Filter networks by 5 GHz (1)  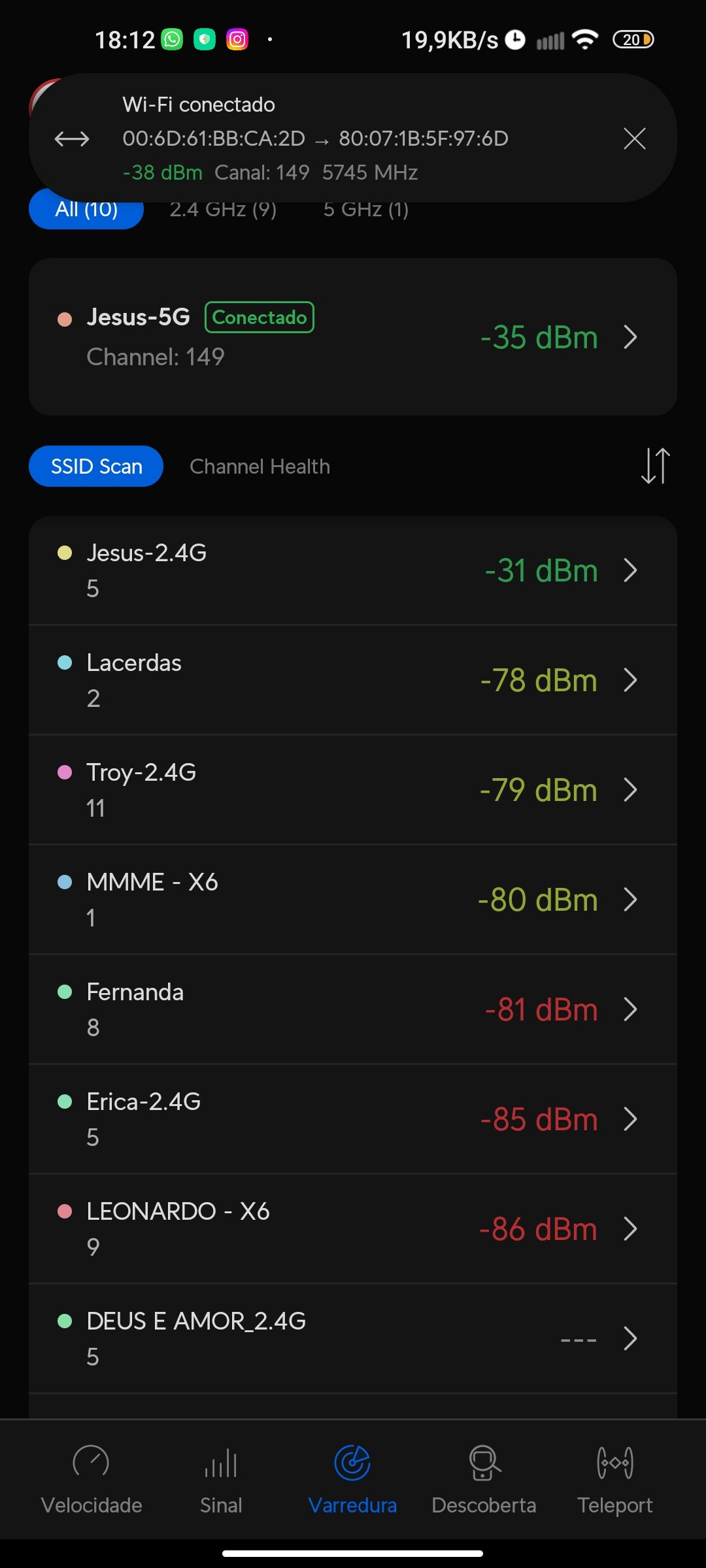click(366, 210)
